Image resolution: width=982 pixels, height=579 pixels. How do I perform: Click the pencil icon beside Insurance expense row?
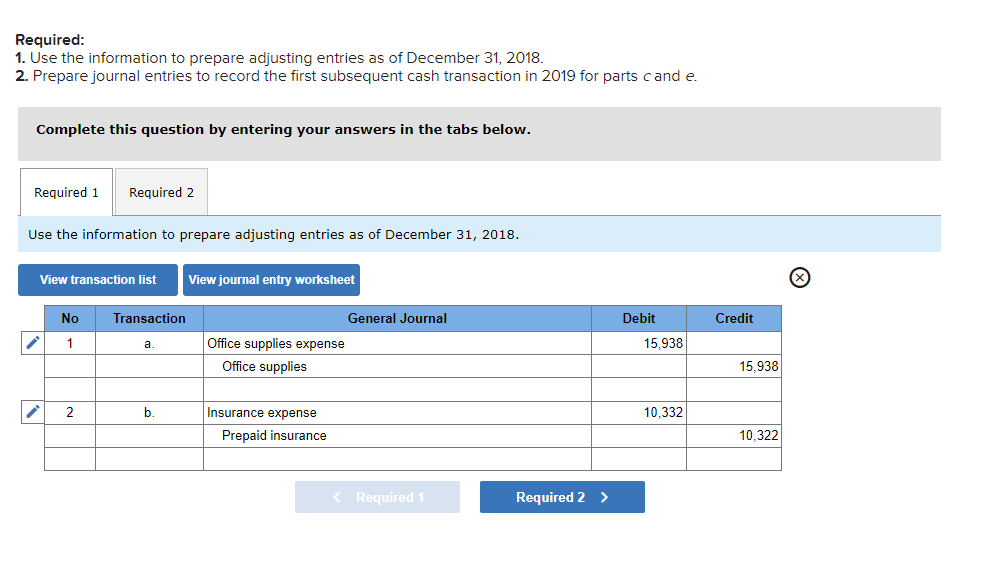click(x=31, y=412)
